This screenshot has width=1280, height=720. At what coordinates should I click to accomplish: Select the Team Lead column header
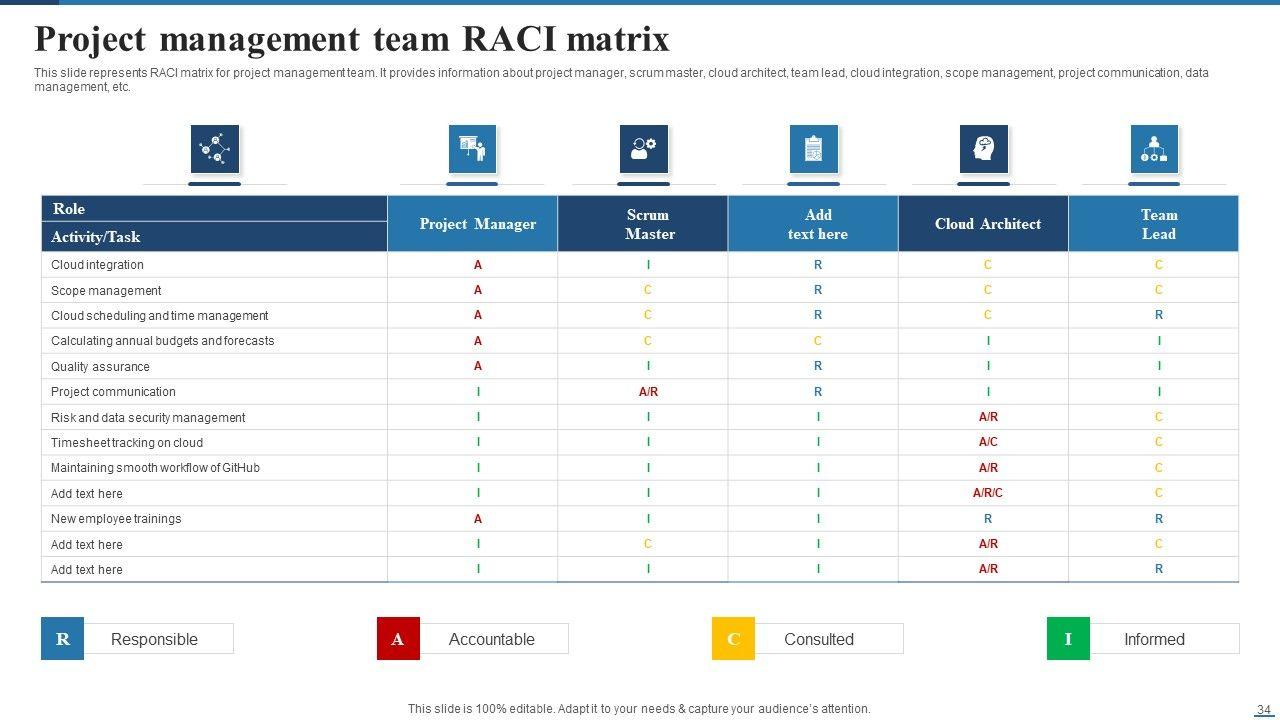point(1158,224)
